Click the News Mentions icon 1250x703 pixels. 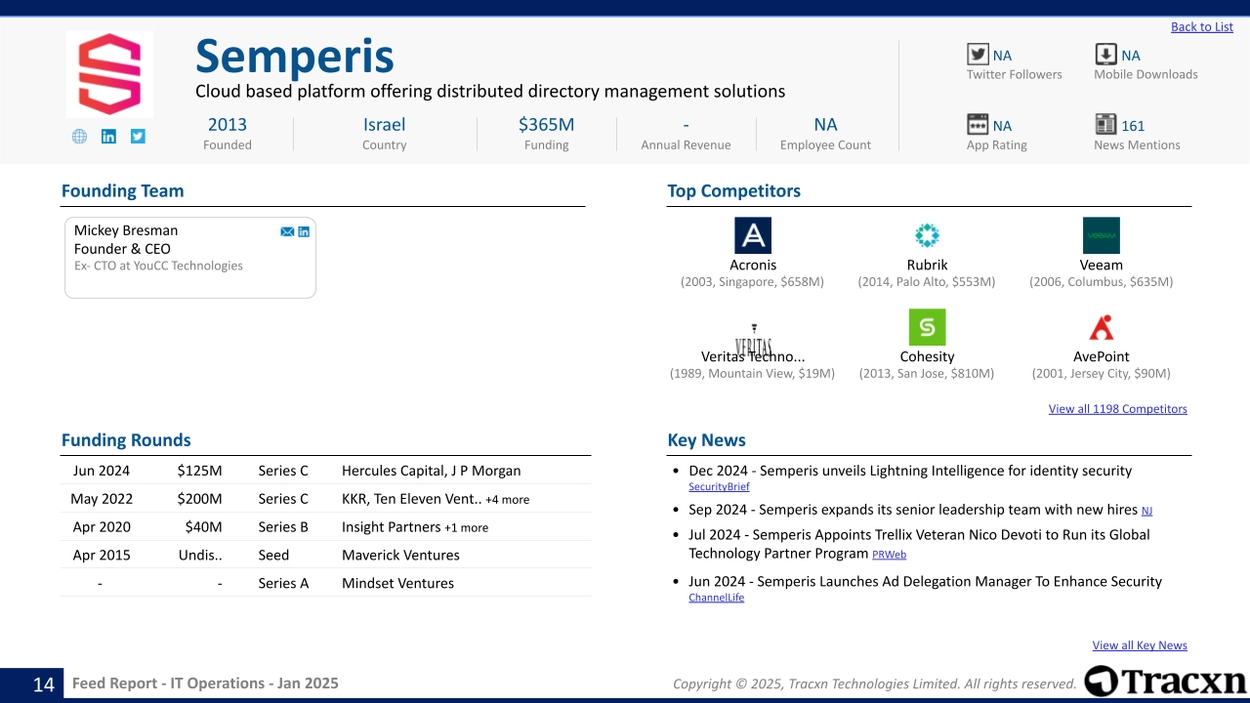(1105, 124)
